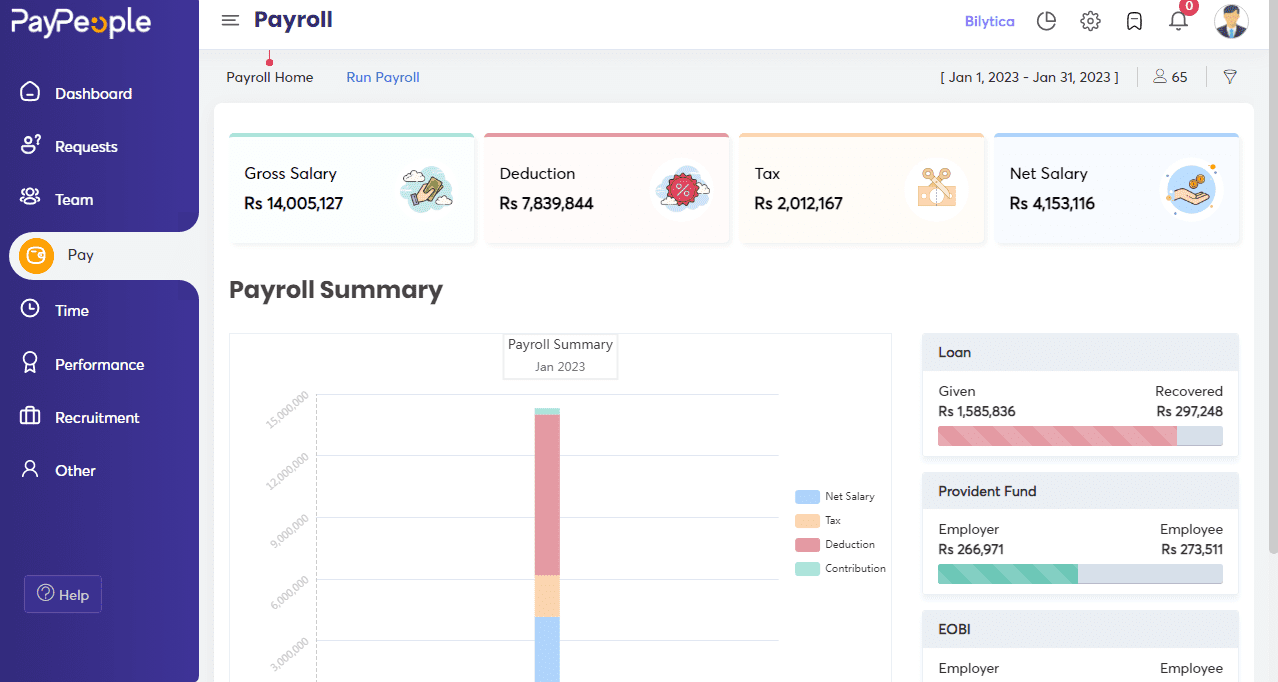1278x682 pixels.
Task: Toggle the Deduction legend swatch
Action: tap(807, 545)
